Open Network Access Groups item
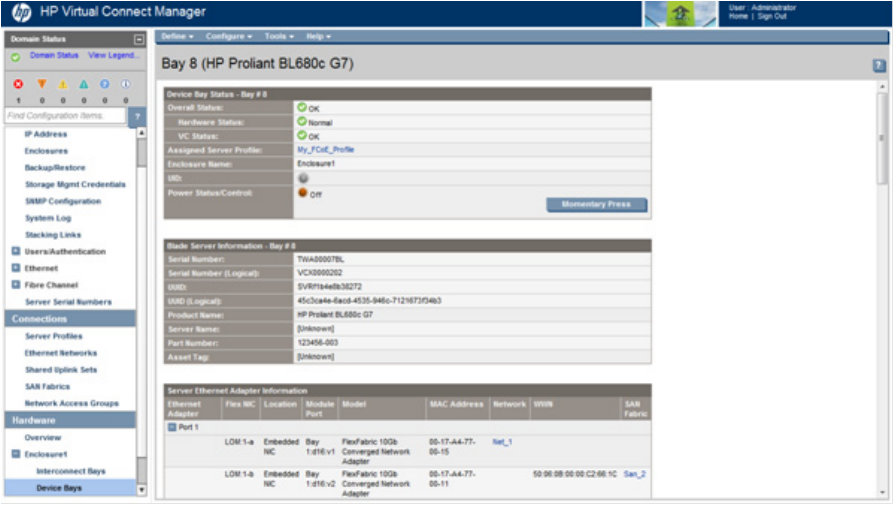 (x=72, y=403)
